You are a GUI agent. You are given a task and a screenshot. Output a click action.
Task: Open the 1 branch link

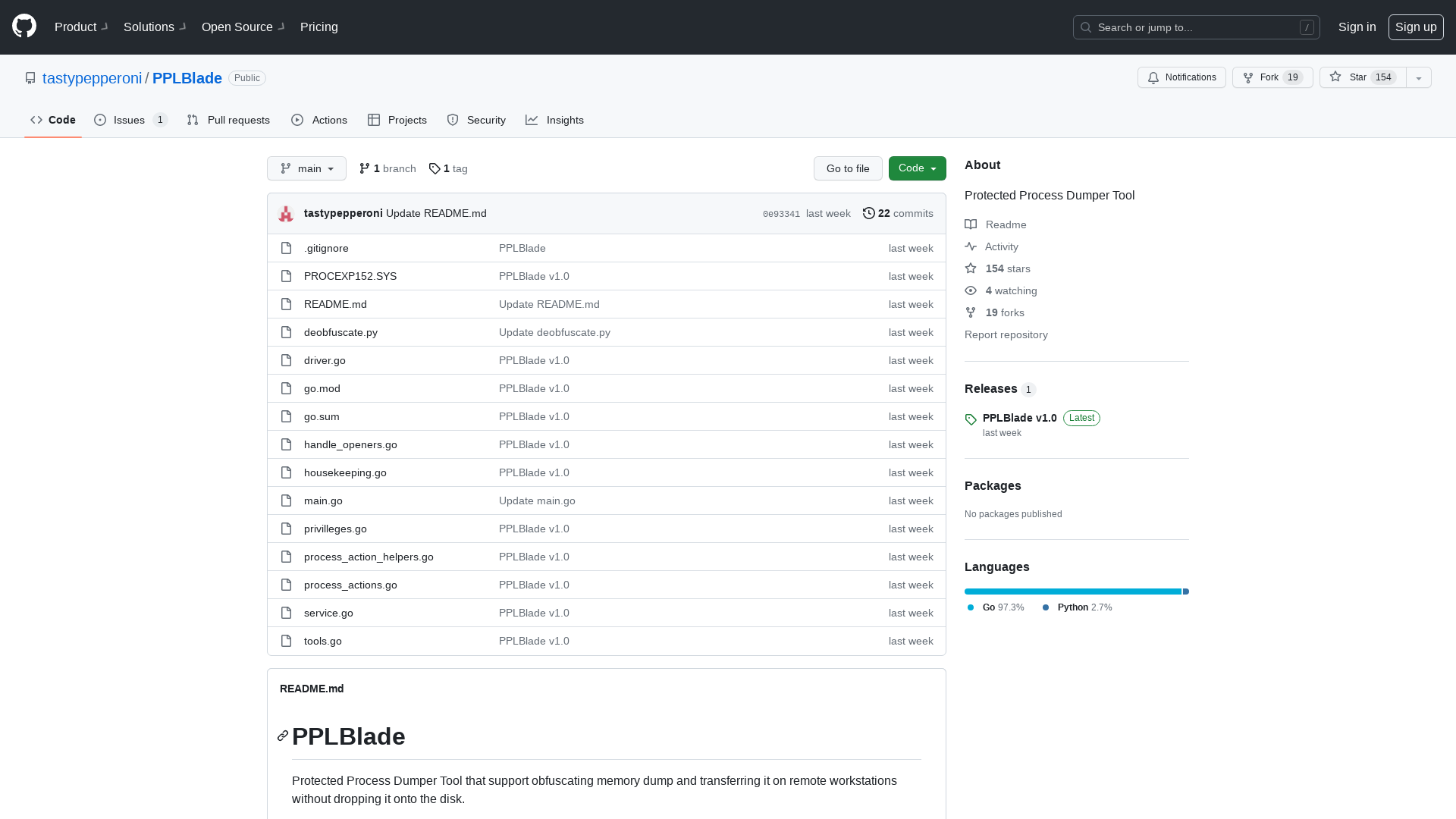pos(388,168)
